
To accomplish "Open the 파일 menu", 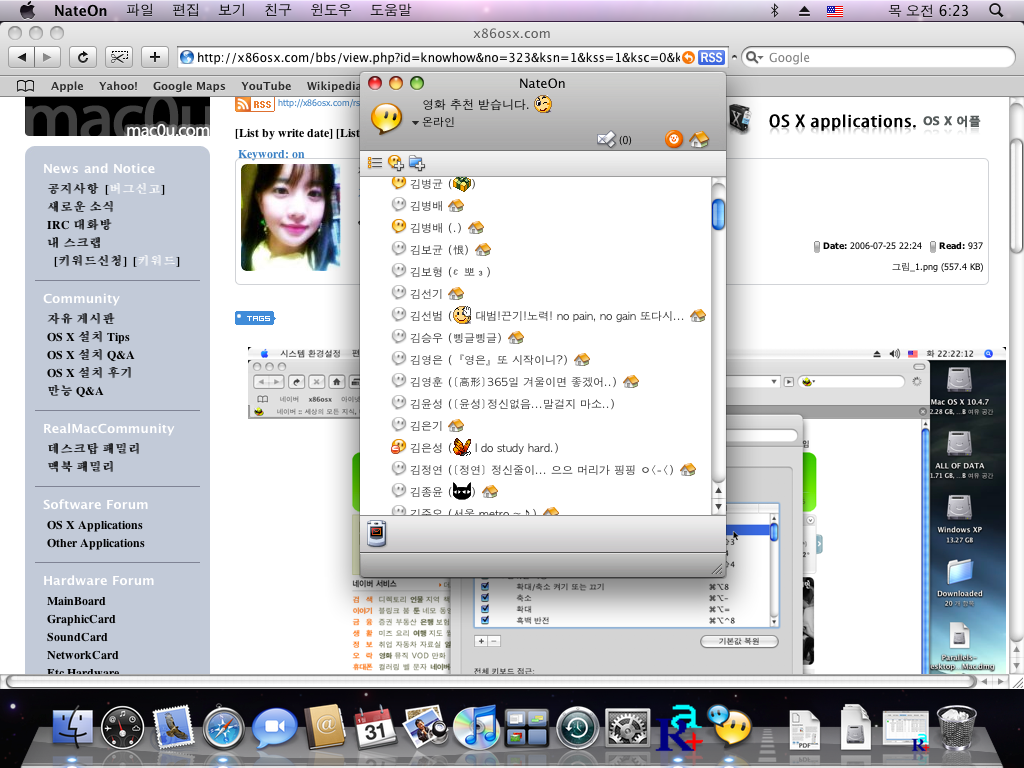I will click(139, 10).
